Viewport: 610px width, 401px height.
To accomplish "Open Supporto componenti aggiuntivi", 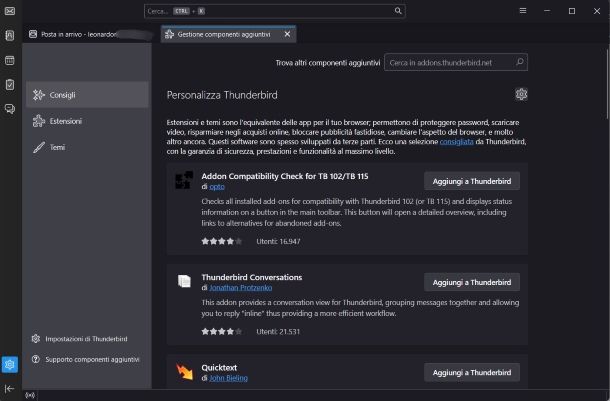I will (x=85, y=359).
